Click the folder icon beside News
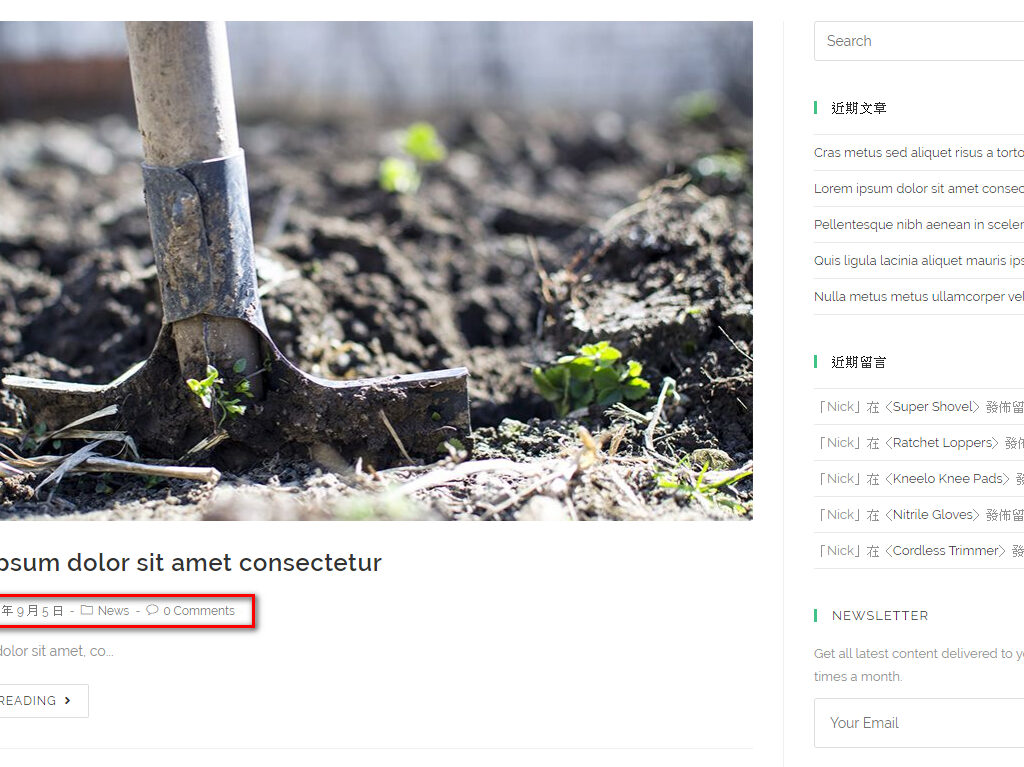 click(87, 610)
